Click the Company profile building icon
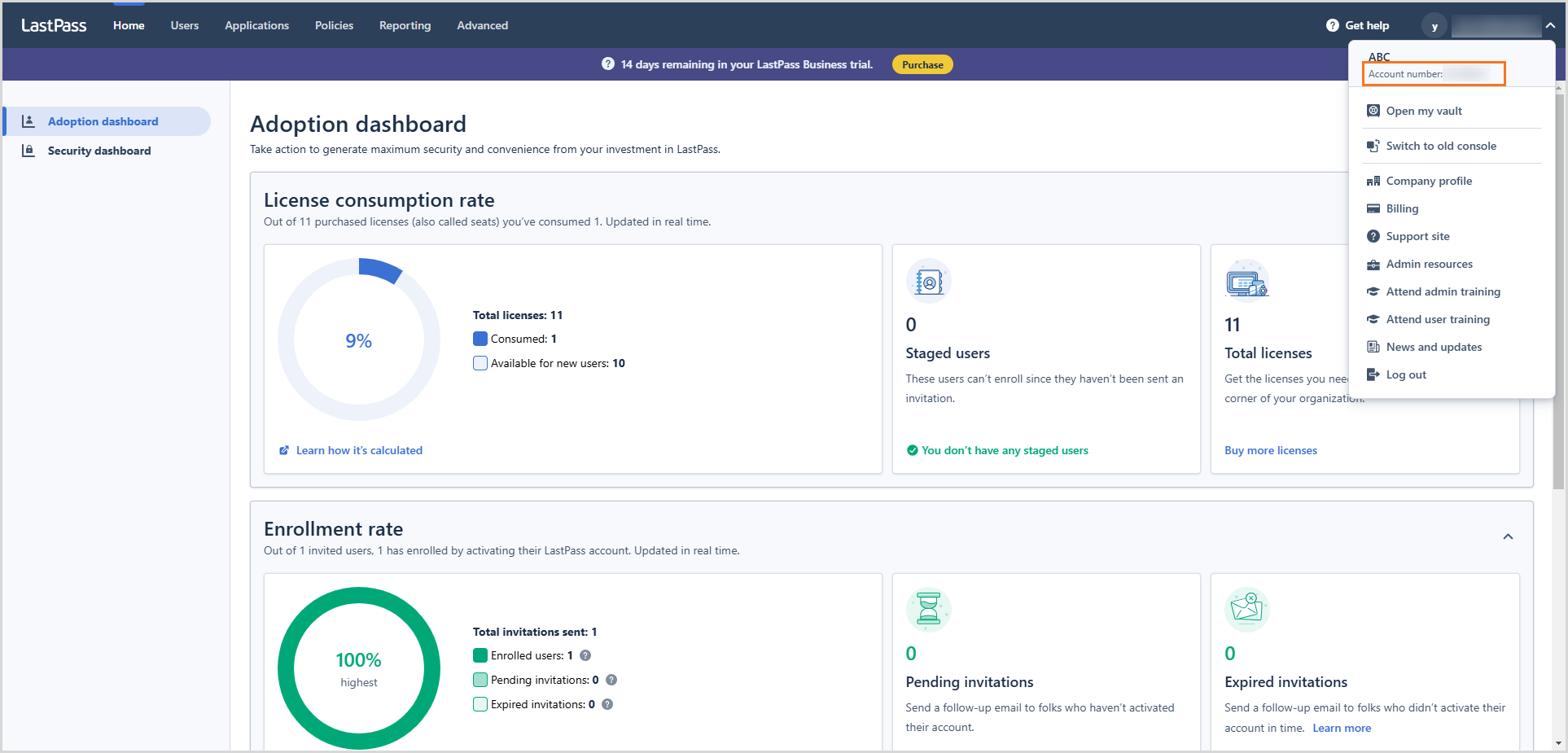Screen dimensions: 1568x753 1373,181
